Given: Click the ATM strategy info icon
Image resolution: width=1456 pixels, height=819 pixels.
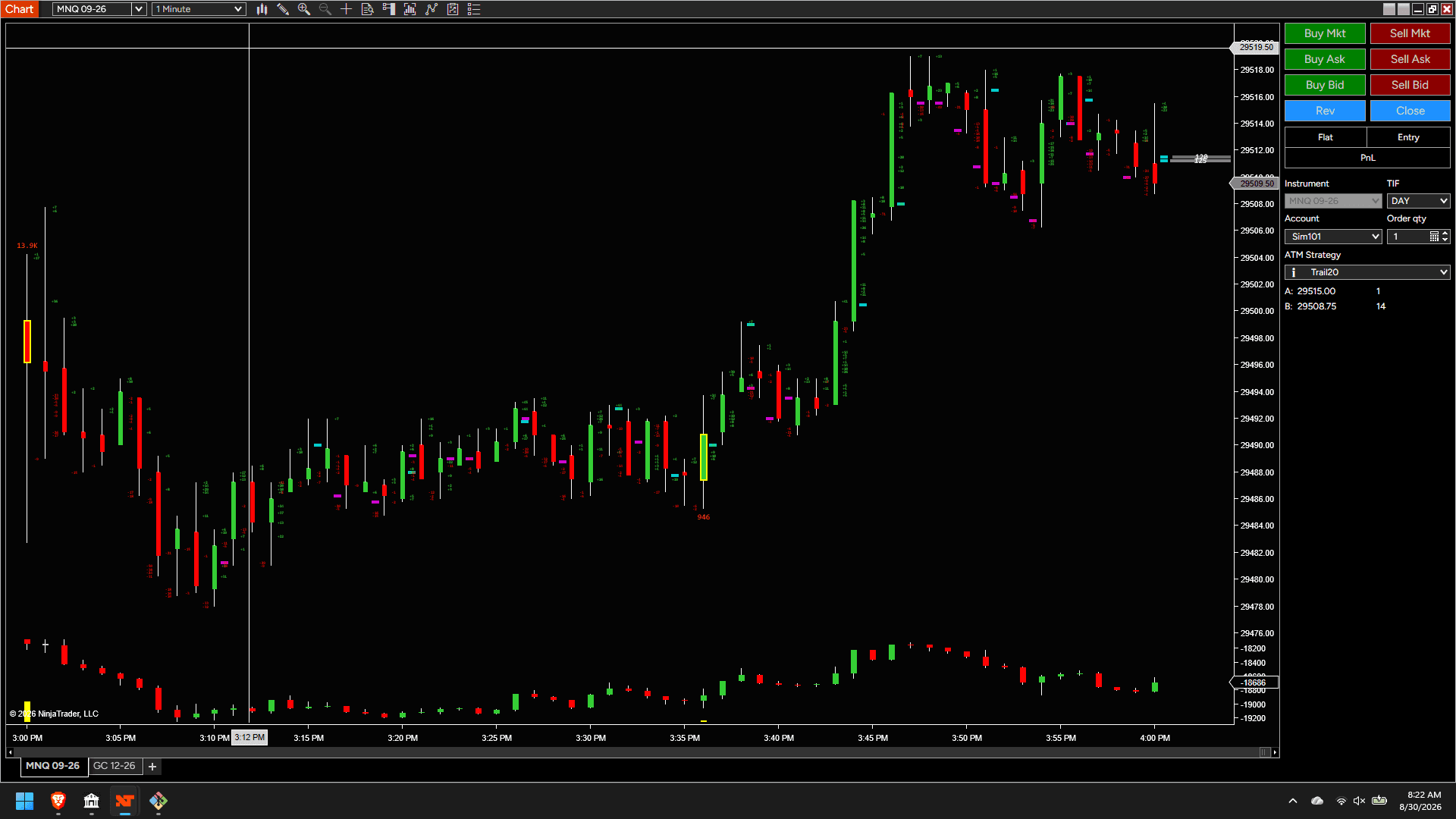Looking at the screenshot, I should (1294, 272).
